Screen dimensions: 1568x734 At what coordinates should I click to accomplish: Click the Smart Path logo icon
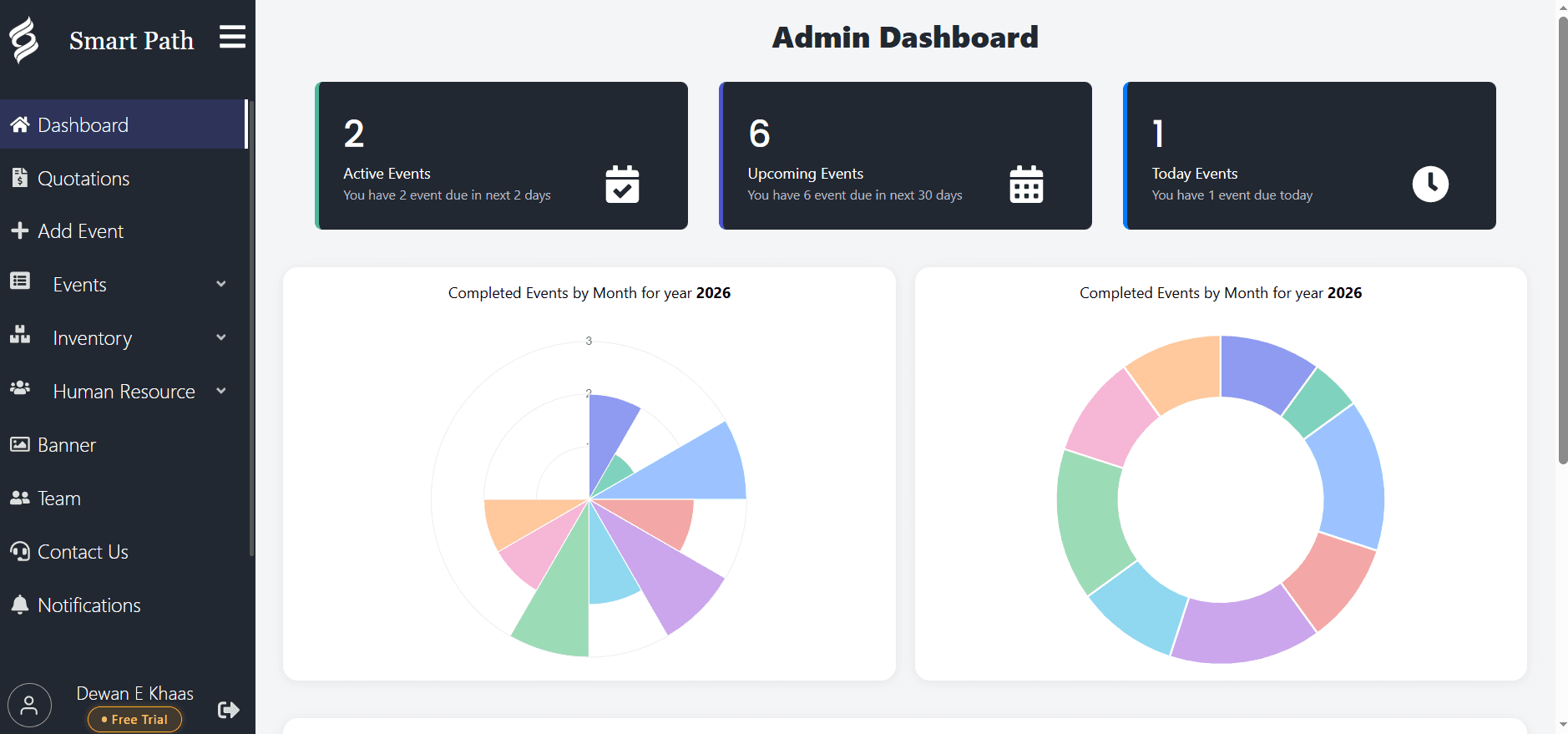(x=24, y=39)
